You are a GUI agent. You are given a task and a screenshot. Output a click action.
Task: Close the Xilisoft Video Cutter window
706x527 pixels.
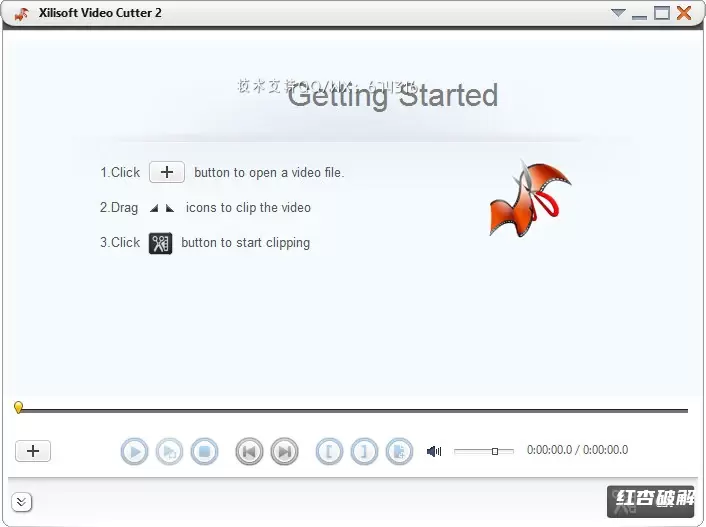pos(684,13)
